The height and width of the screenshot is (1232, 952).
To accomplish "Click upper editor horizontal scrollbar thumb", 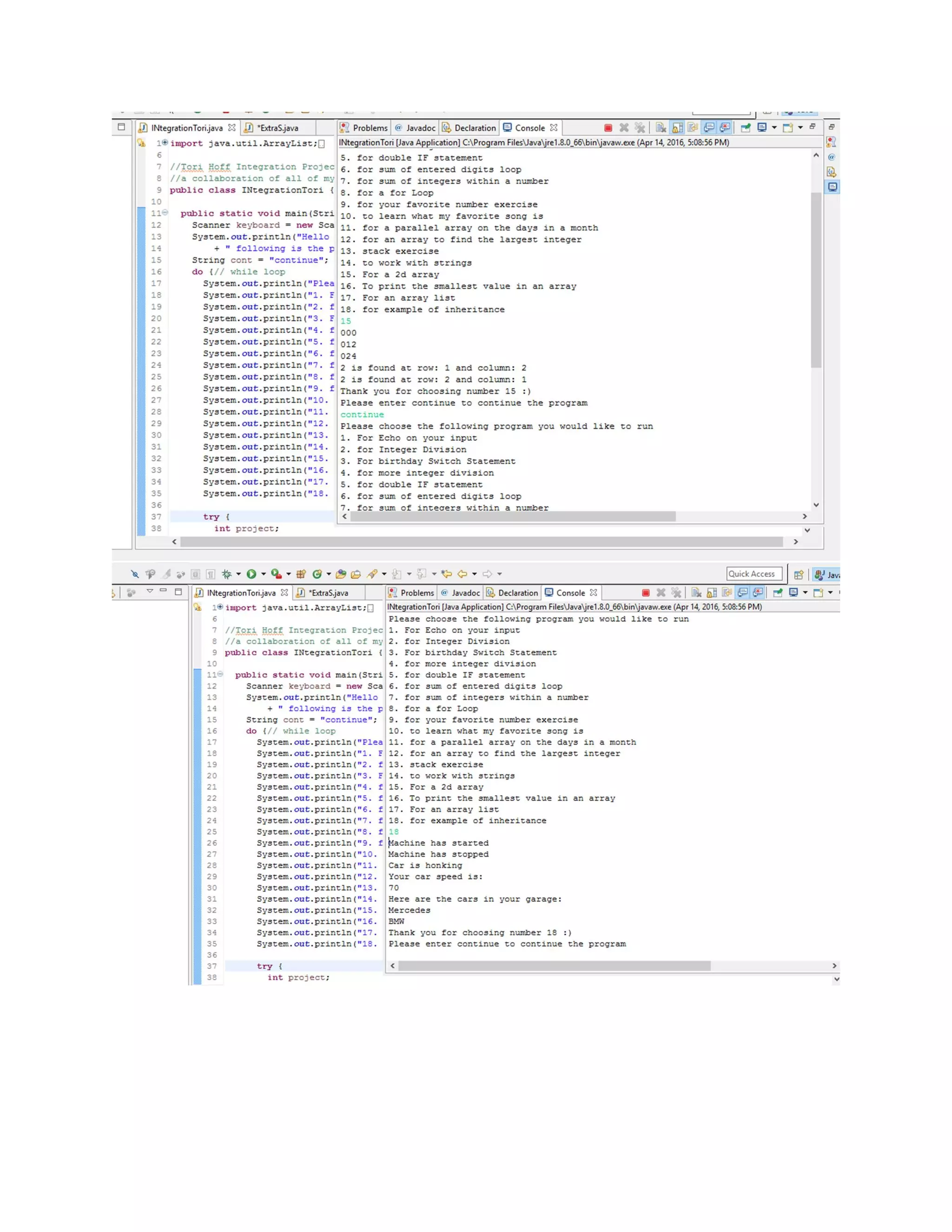I will [481, 542].
